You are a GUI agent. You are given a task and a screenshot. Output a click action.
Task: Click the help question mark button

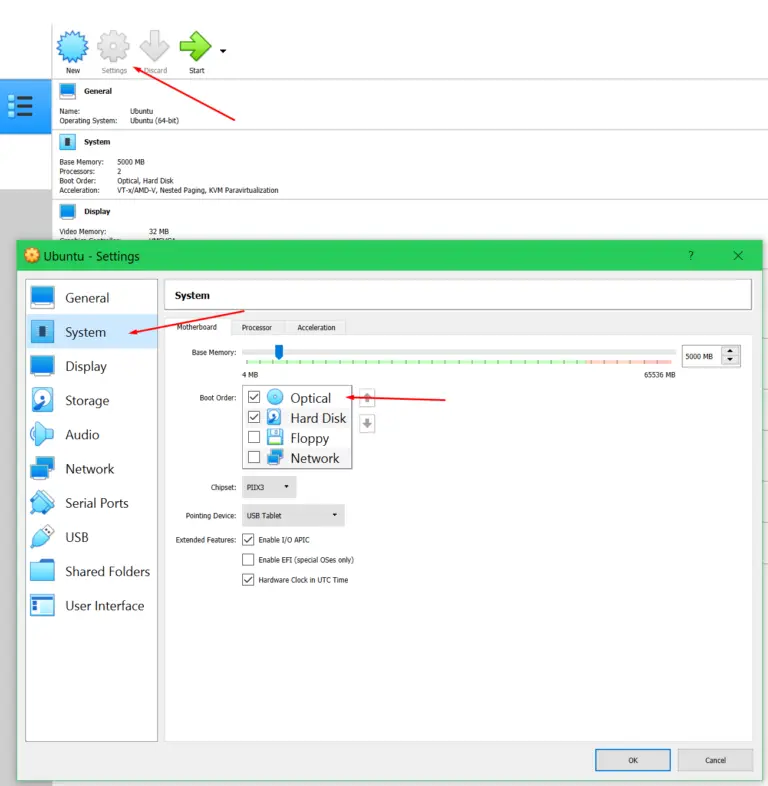coord(691,256)
